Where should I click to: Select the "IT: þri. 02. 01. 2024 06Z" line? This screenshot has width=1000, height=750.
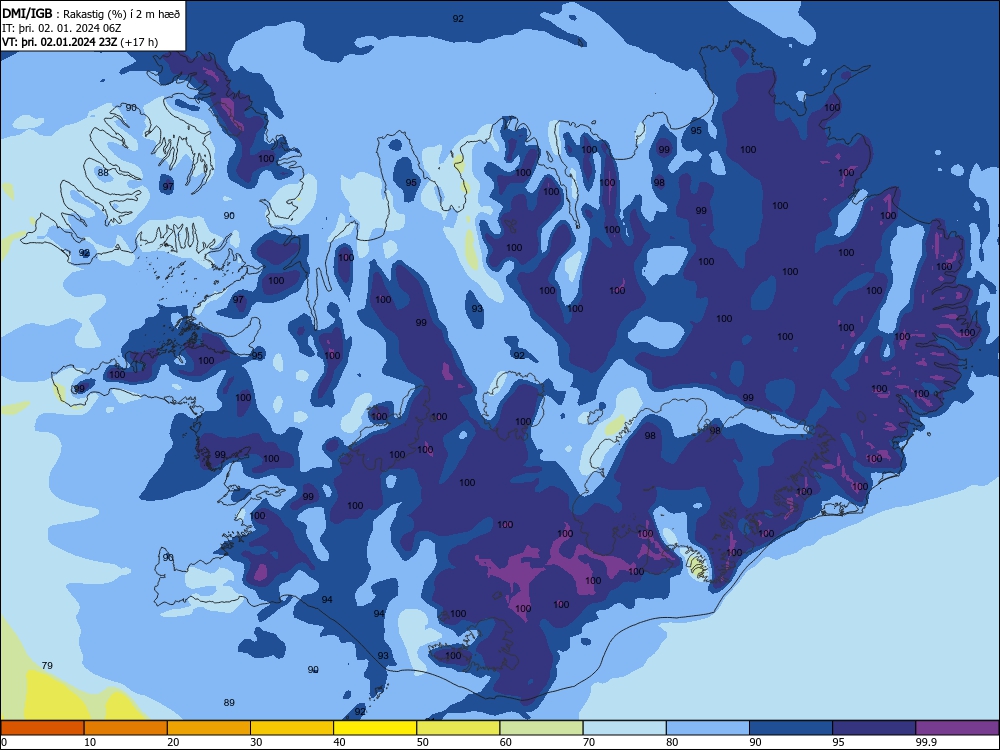coord(60,28)
